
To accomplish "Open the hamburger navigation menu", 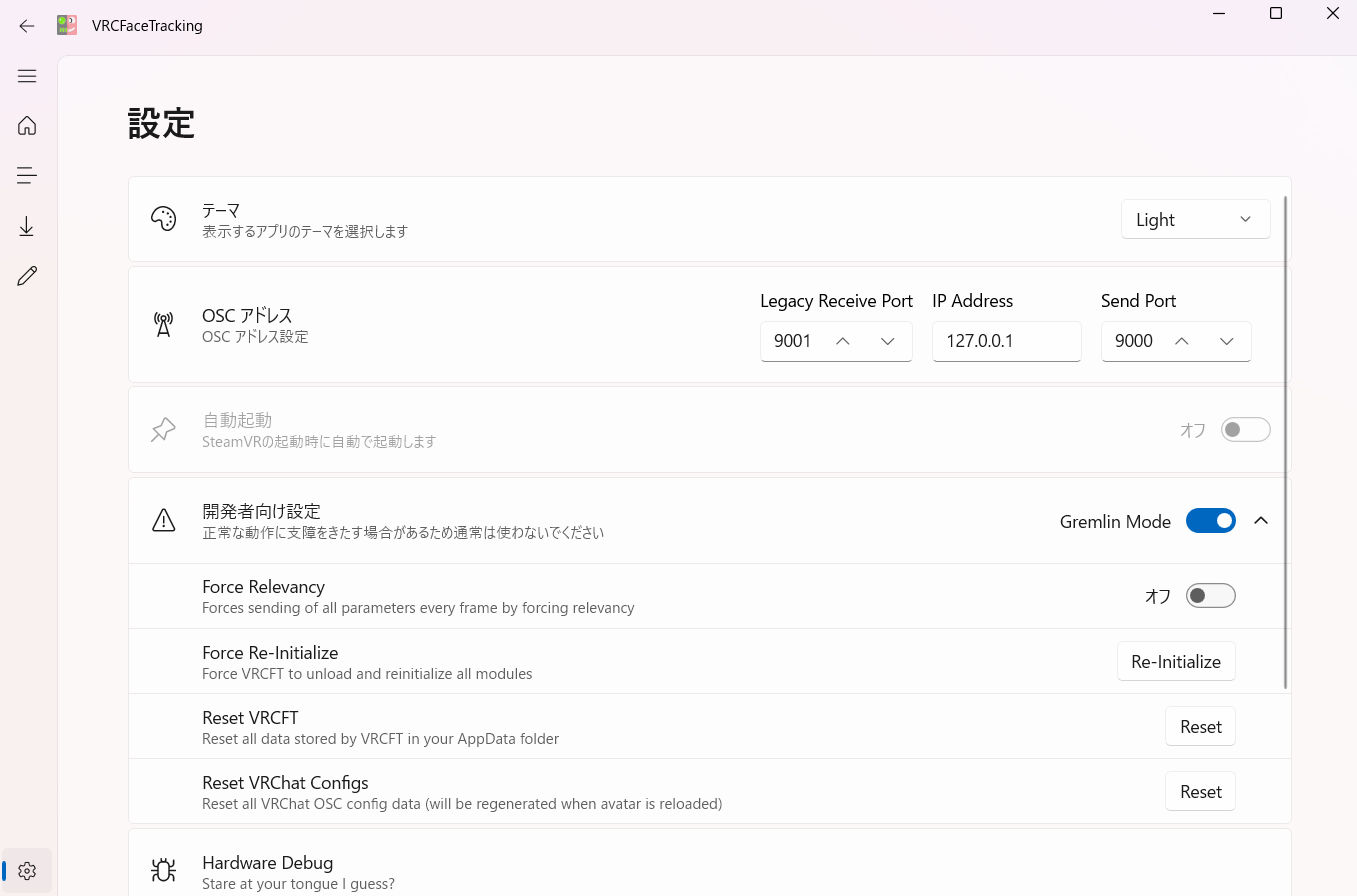I will [27, 76].
